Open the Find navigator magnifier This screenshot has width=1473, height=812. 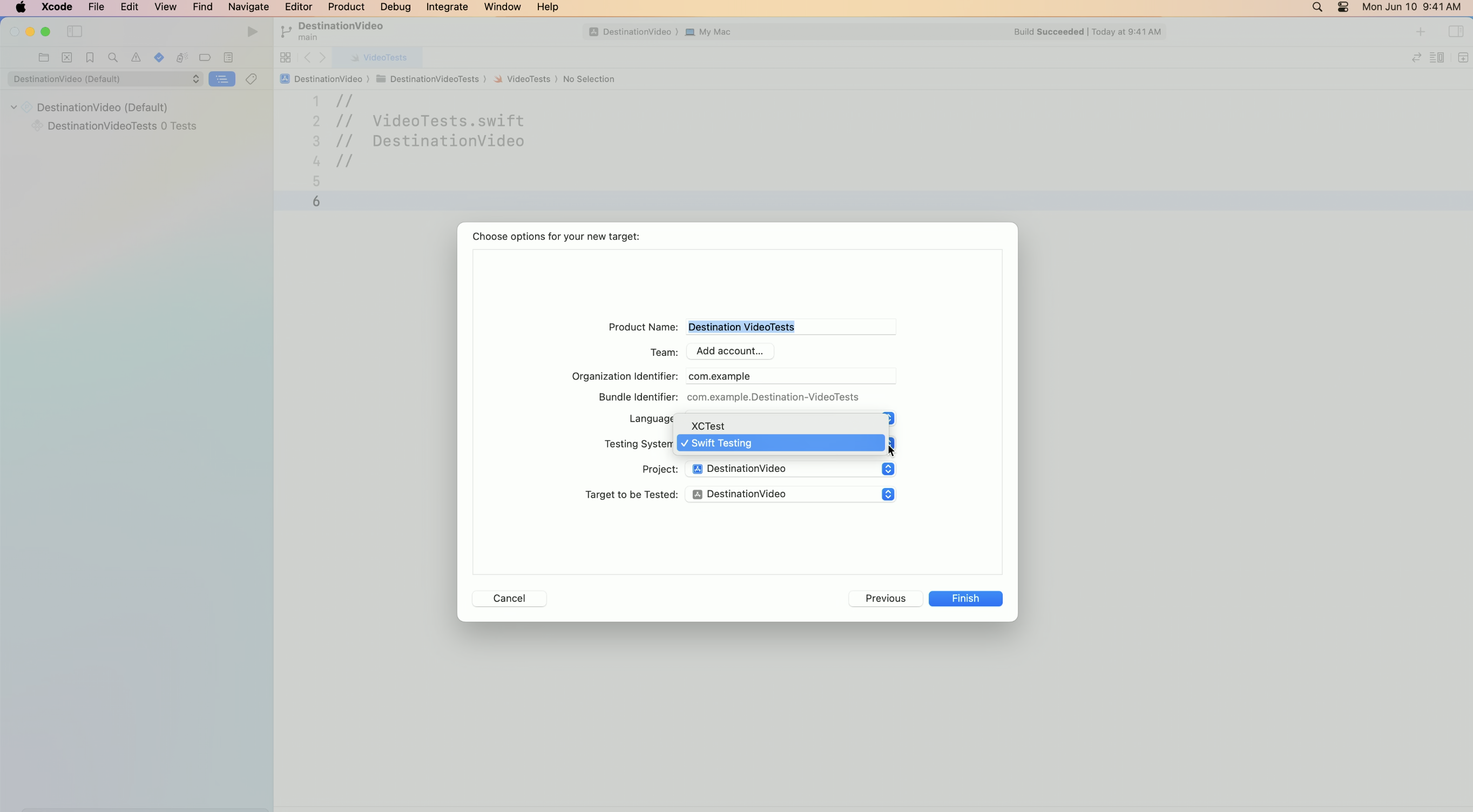(x=113, y=57)
